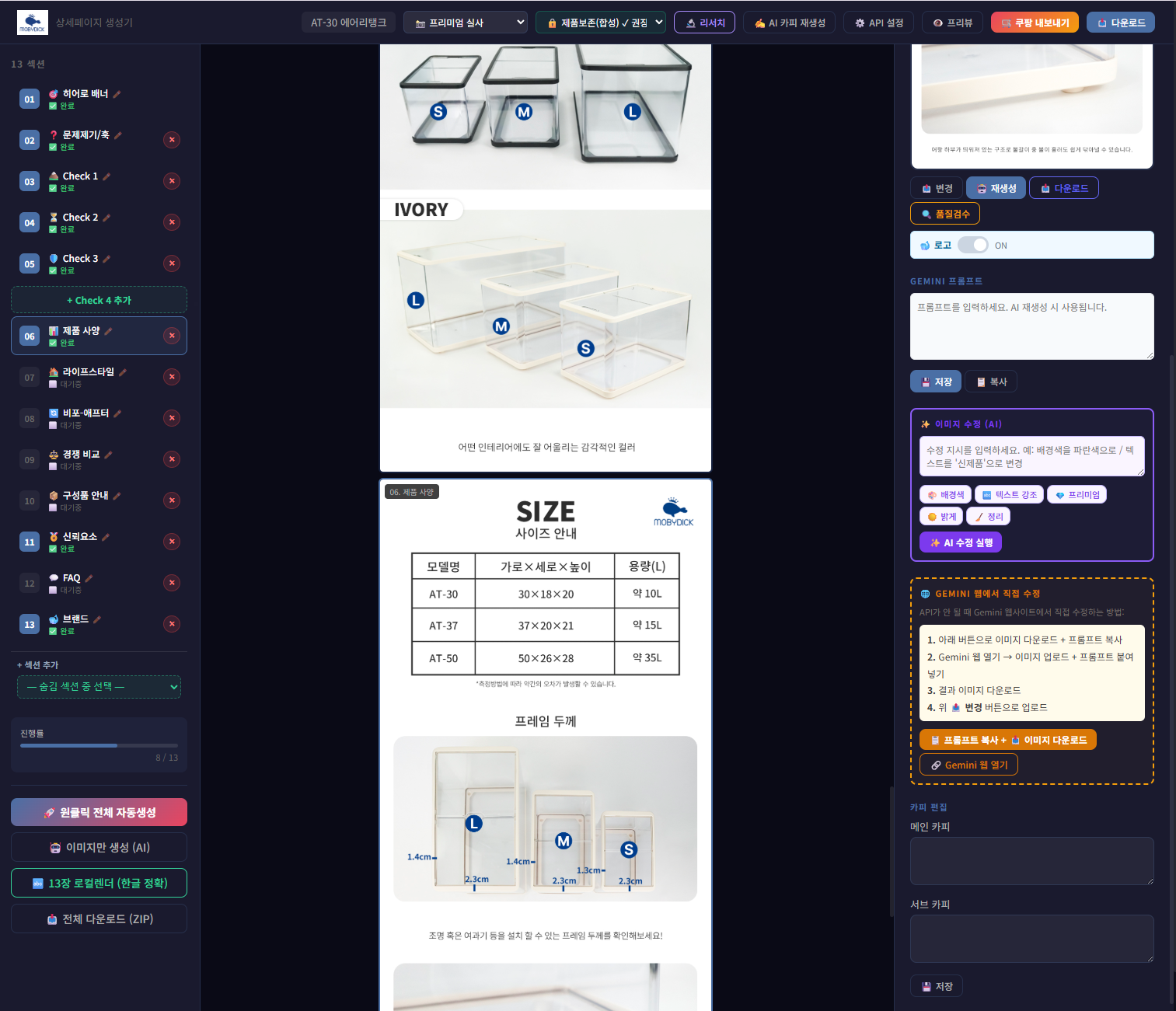Select section 03 Check 1
This screenshot has height=1011, width=1176.
99,181
